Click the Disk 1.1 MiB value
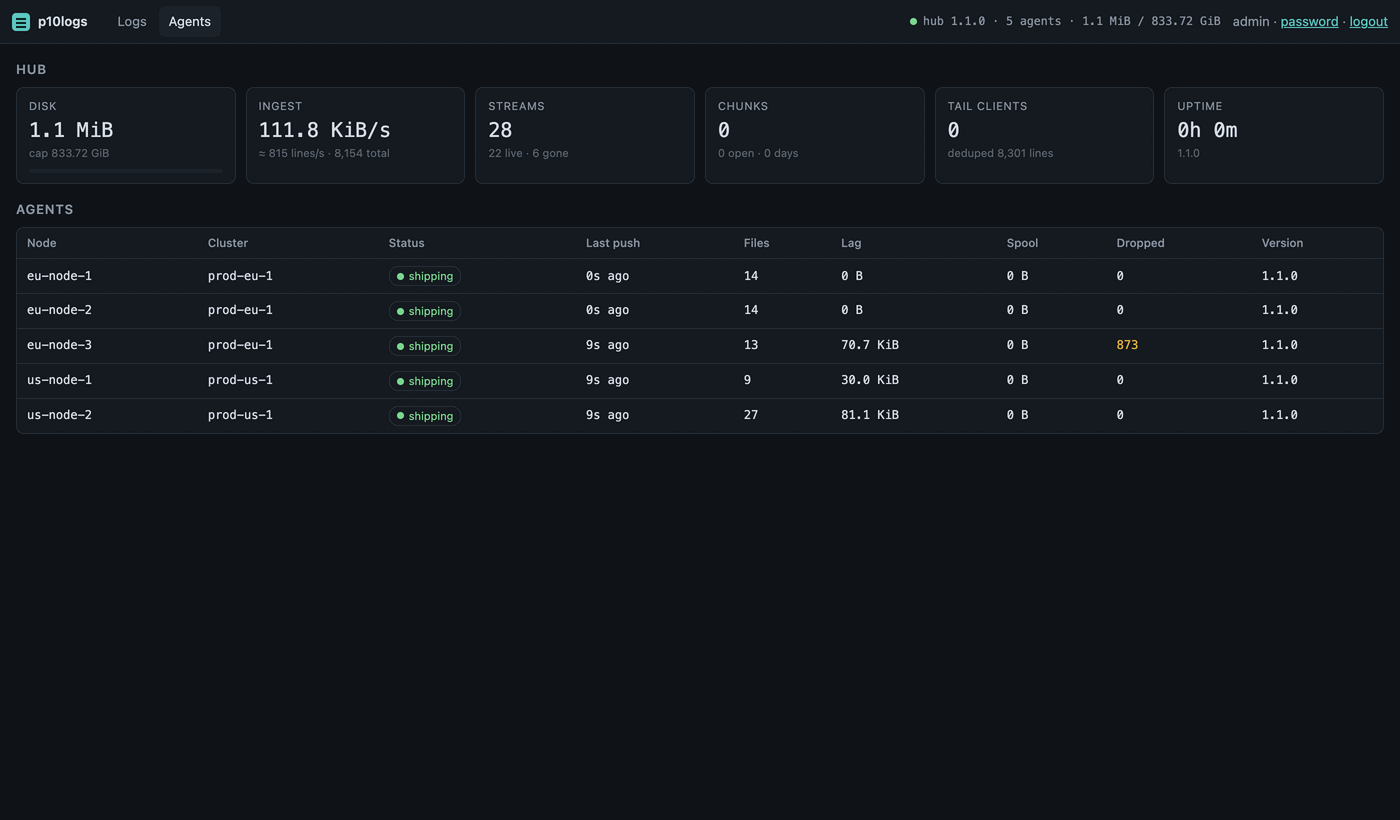 71,130
